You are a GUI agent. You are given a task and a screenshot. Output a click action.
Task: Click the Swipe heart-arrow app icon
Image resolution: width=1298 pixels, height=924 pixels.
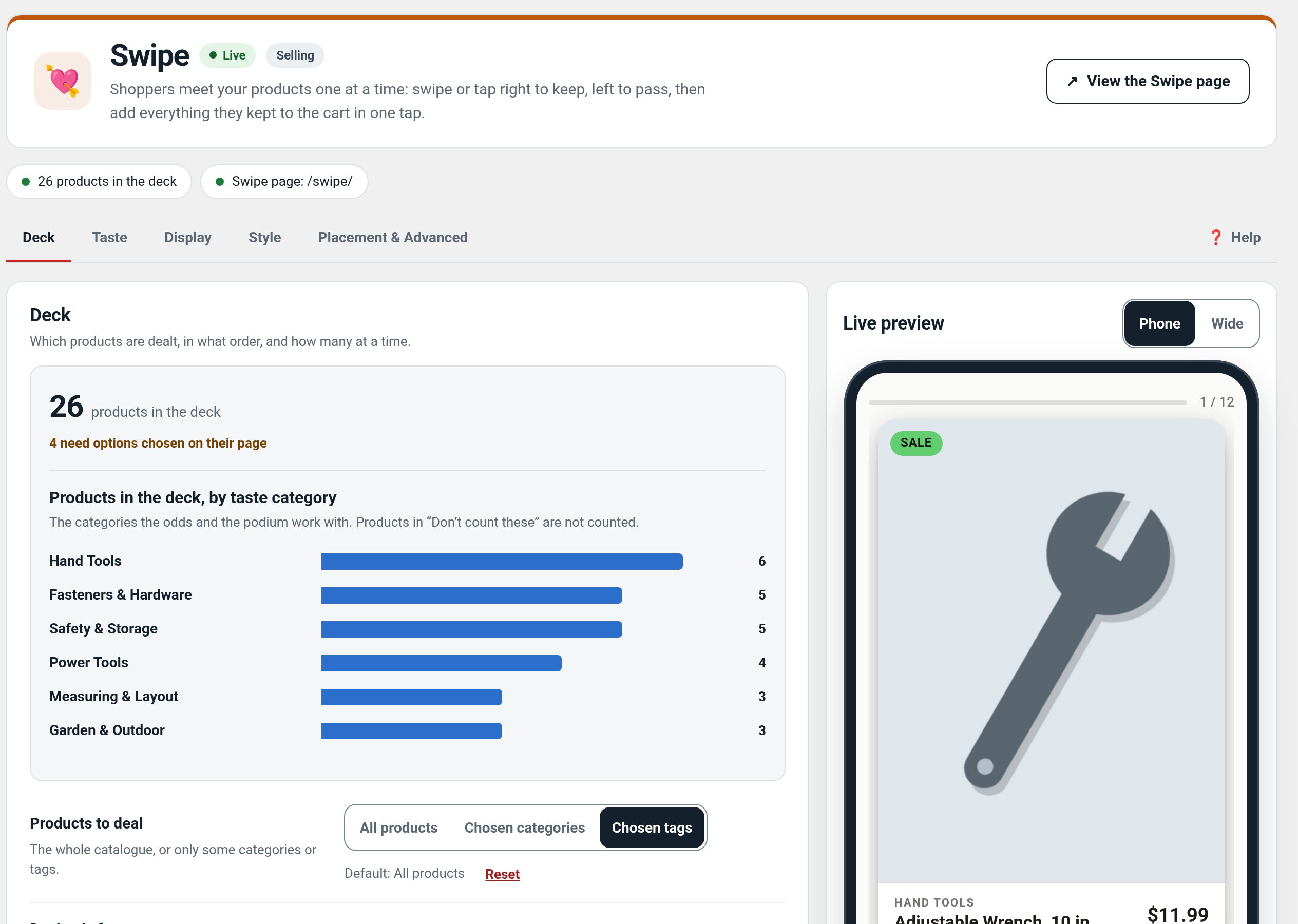[63, 81]
